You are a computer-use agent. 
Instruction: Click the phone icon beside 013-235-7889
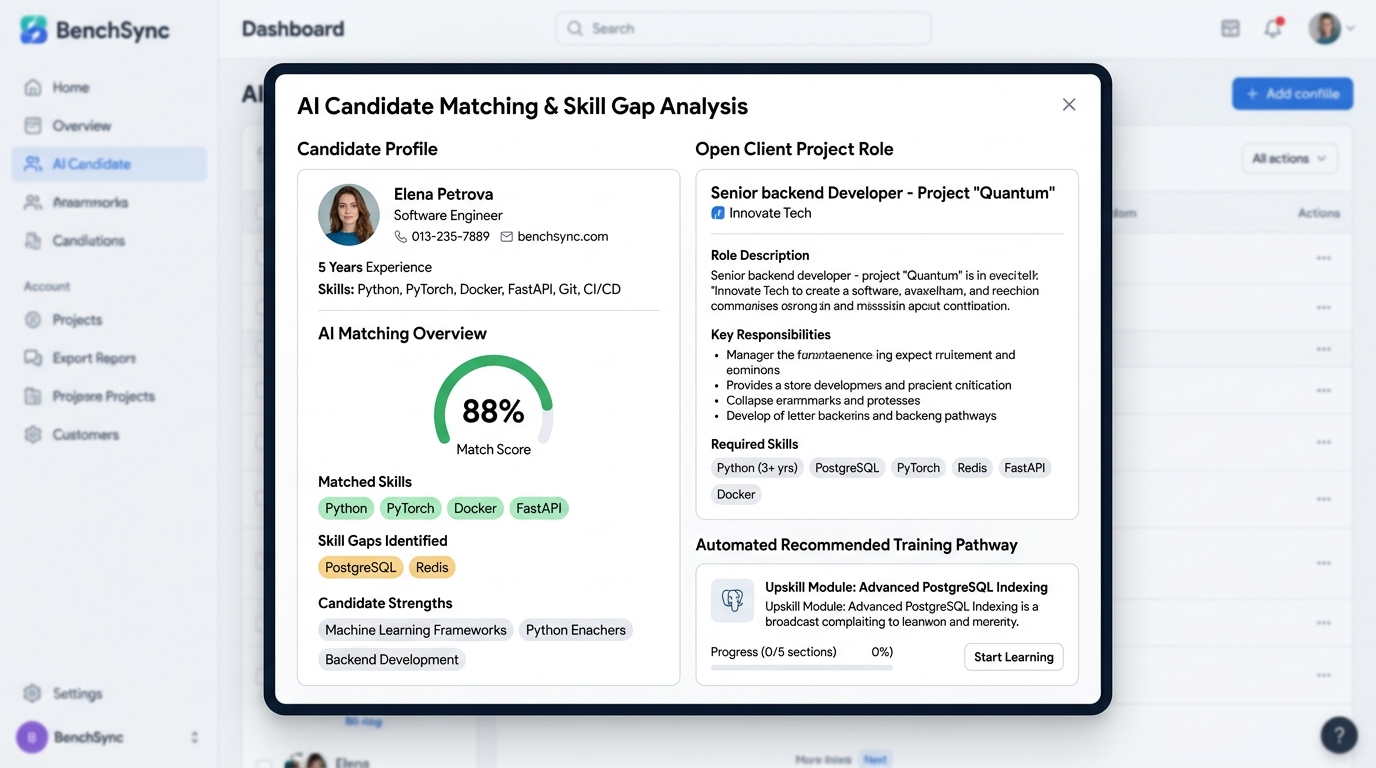tap(401, 237)
